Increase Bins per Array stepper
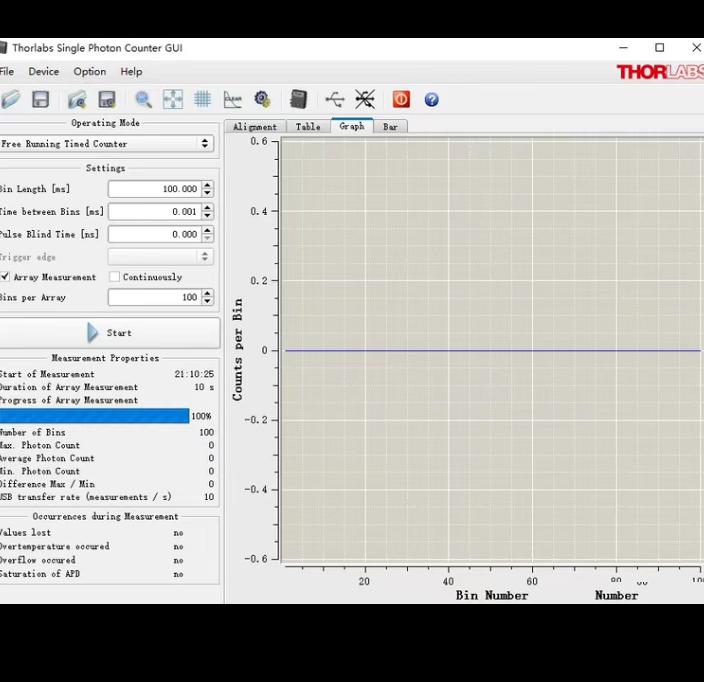704x682 pixels. click(x=207, y=293)
